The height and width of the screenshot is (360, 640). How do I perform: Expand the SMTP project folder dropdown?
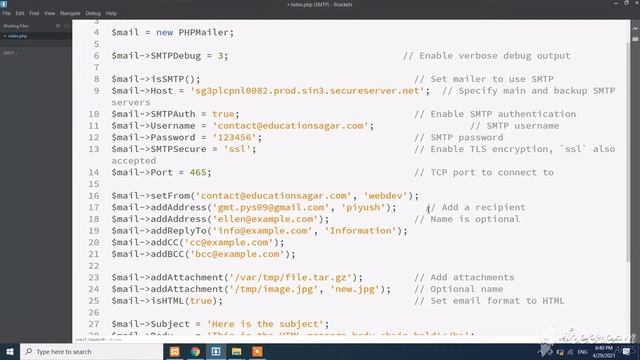(x=10, y=53)
